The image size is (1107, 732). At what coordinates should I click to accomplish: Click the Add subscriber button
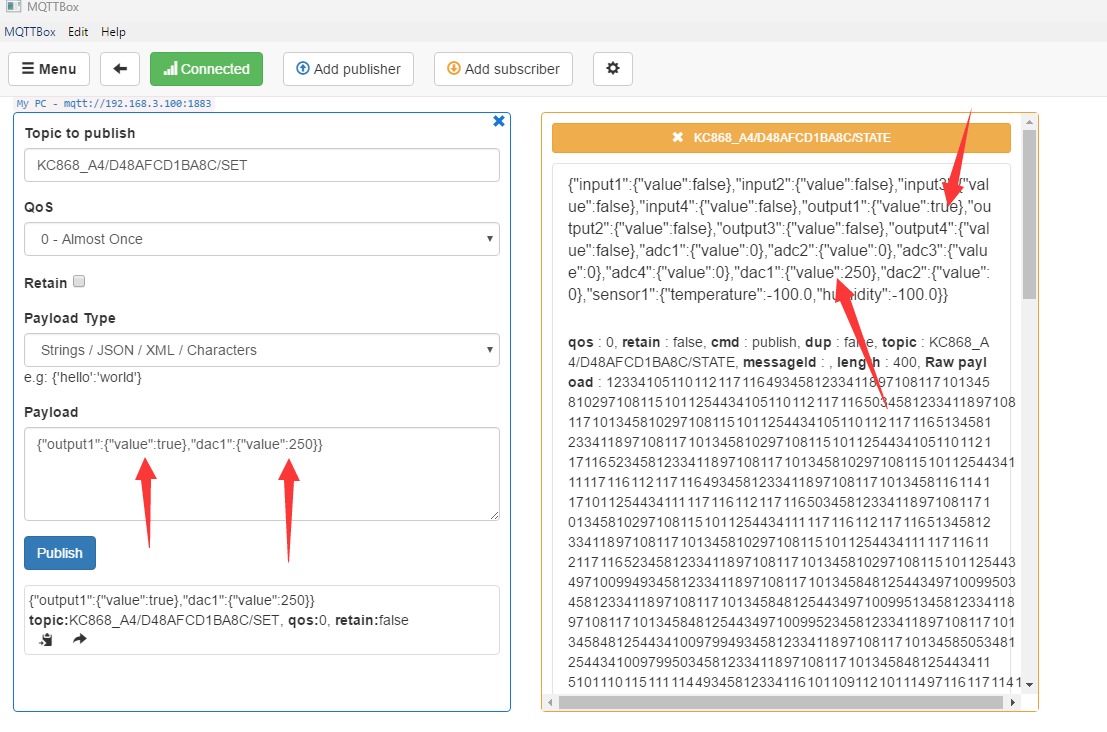503,69
